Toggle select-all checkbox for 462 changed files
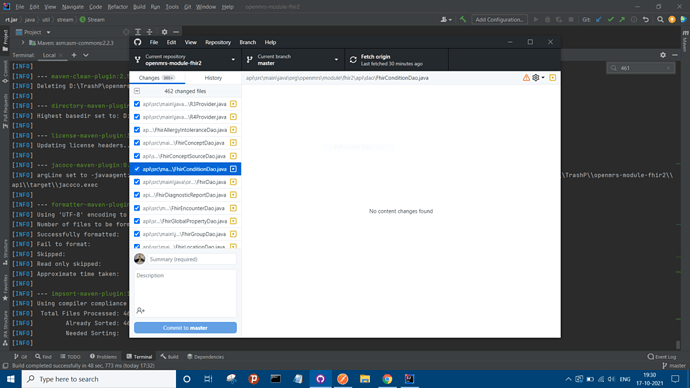This screenshot has height=388, width=690. [137, 91]
